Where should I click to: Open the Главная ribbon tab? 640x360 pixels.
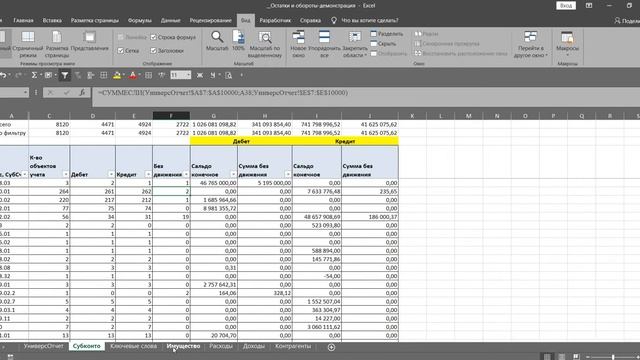(x=23, y=20)
